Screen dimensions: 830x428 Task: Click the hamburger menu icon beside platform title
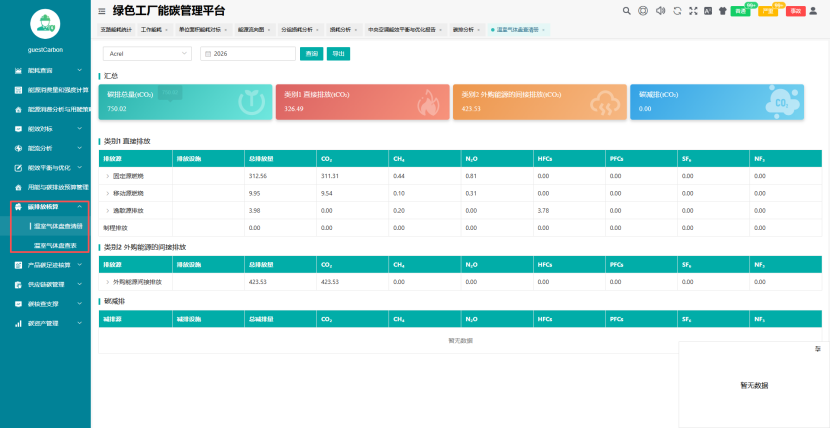(x=102, y=11)
